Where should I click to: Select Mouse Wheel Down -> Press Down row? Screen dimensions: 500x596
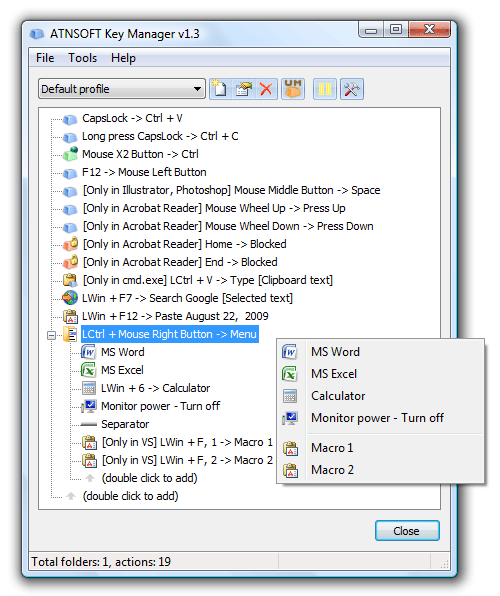point(228,226)
